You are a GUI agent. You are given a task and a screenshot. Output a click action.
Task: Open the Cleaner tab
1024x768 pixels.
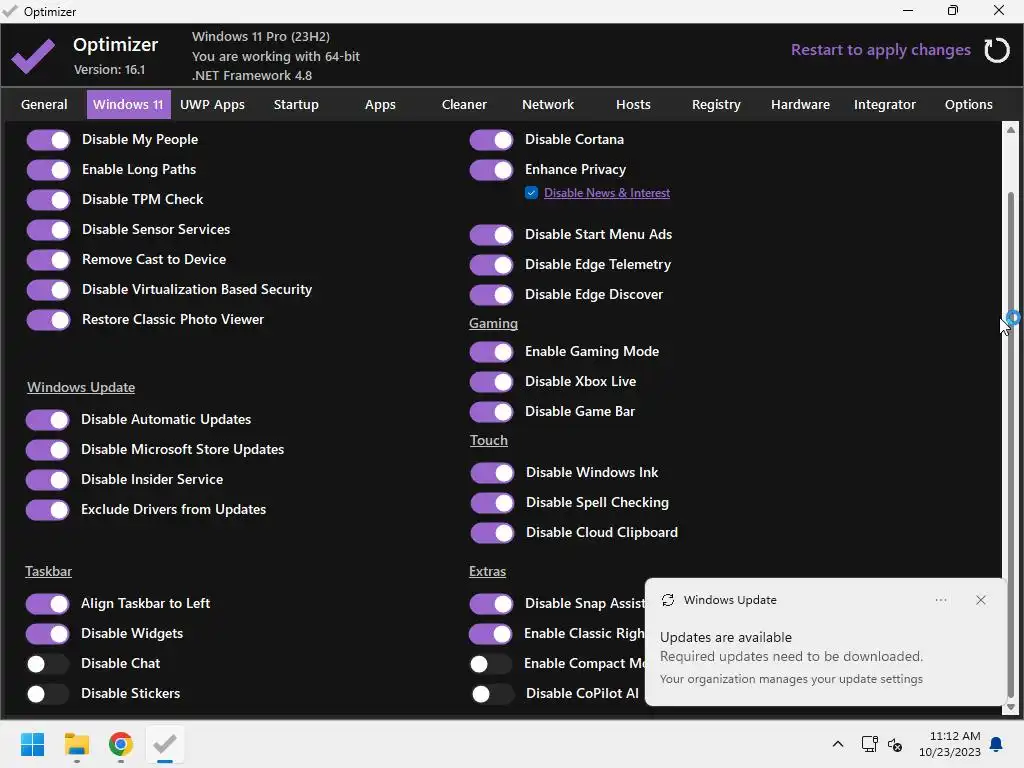464,104
